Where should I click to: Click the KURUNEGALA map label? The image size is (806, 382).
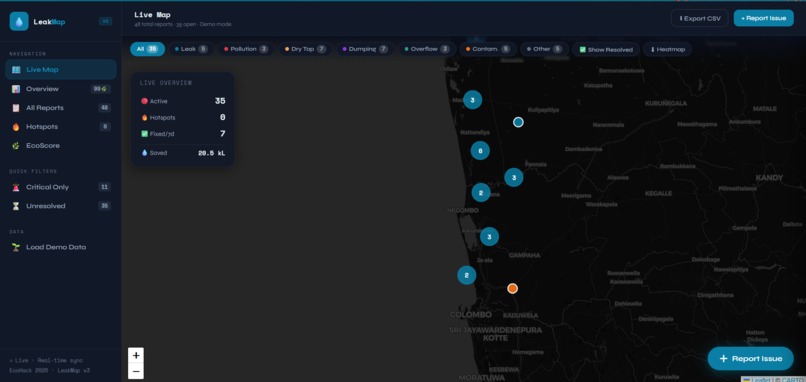coord(666,103)
